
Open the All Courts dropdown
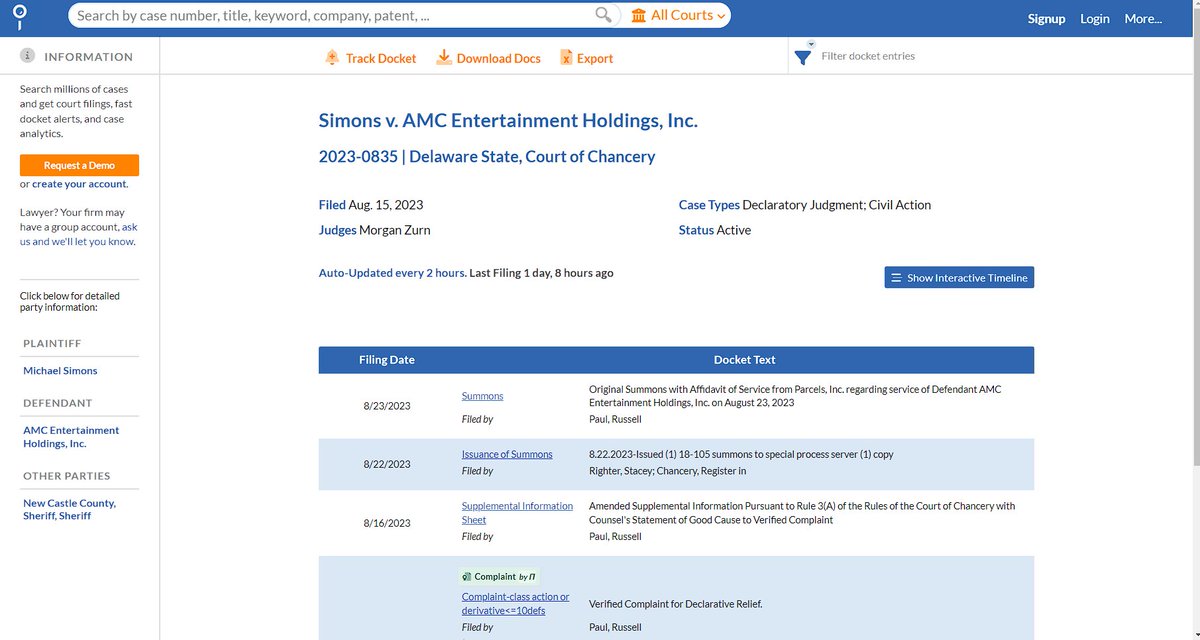[x=680, y=15]
